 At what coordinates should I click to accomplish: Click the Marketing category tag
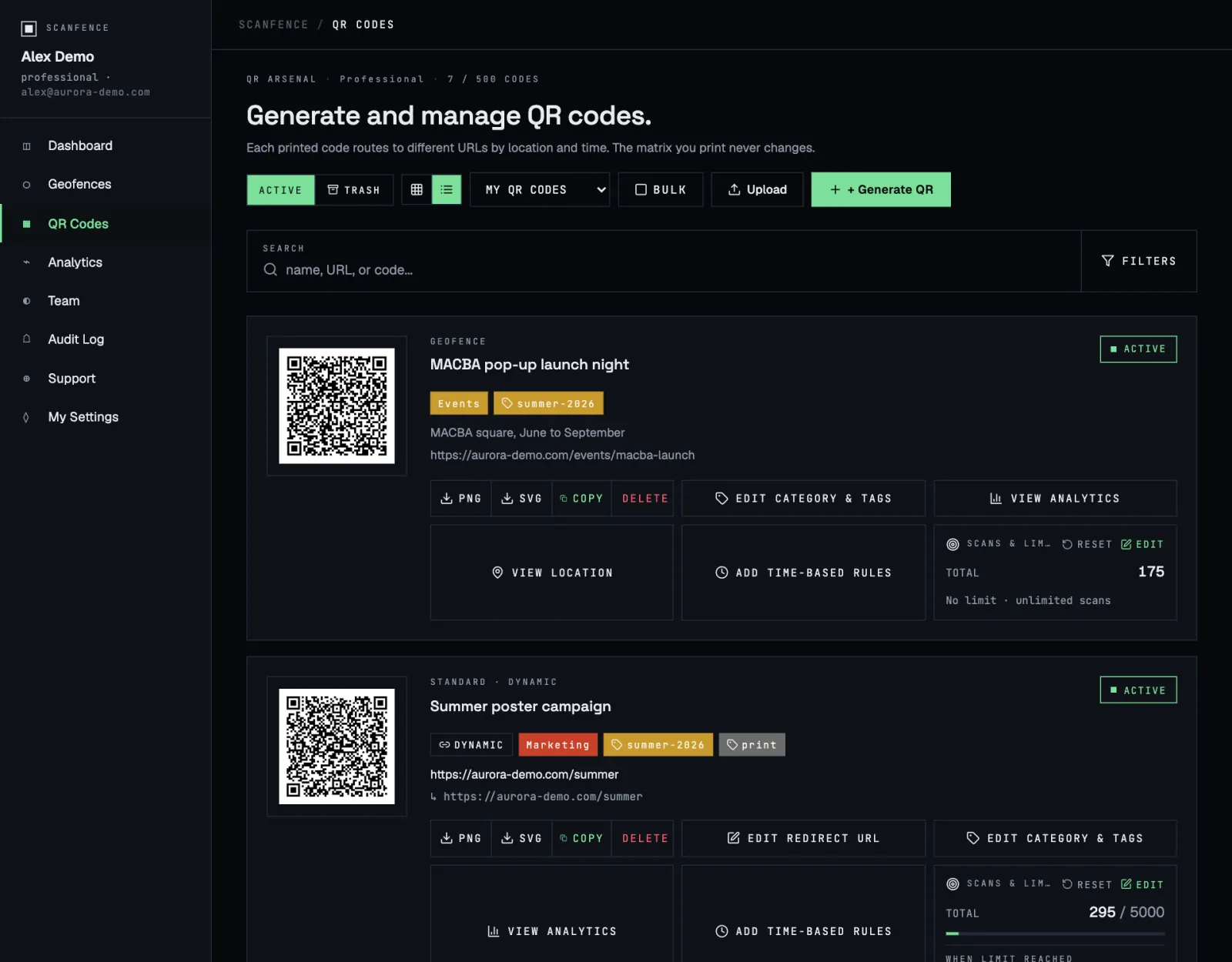coord(557,745)
